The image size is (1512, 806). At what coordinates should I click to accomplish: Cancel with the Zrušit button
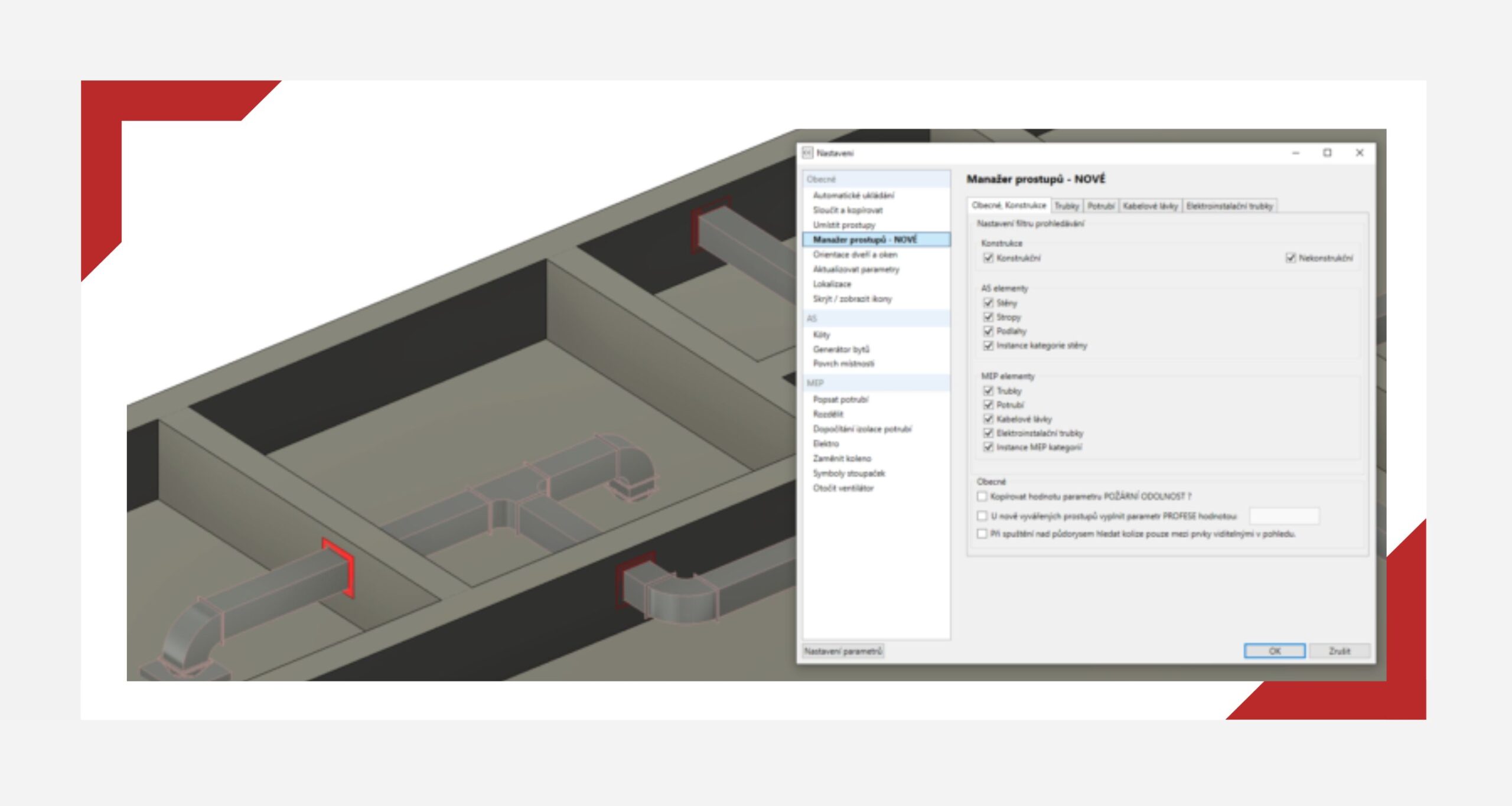click(1340, 651)
